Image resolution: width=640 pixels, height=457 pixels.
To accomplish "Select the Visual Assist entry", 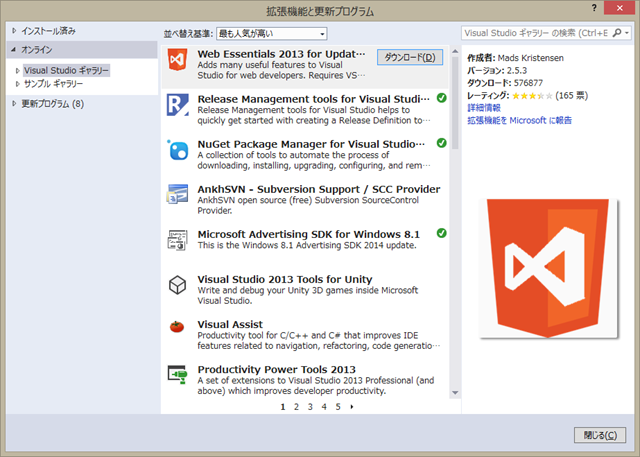I will 305,335.
